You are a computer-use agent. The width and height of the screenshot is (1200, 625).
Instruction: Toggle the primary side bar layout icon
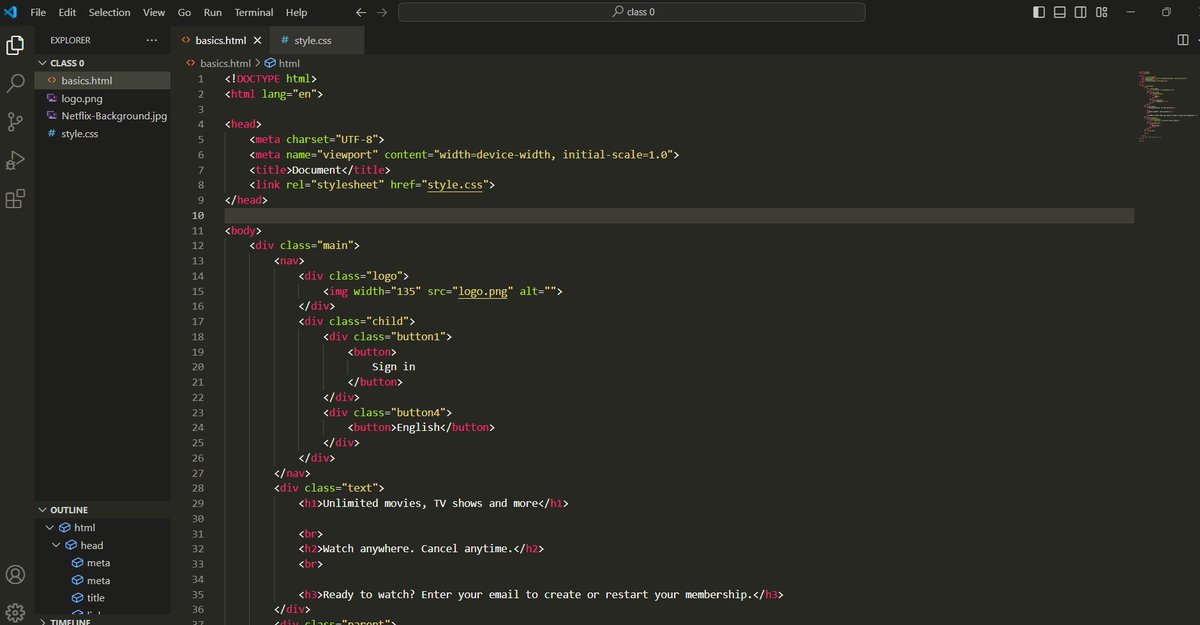[x=1039, y=12]
